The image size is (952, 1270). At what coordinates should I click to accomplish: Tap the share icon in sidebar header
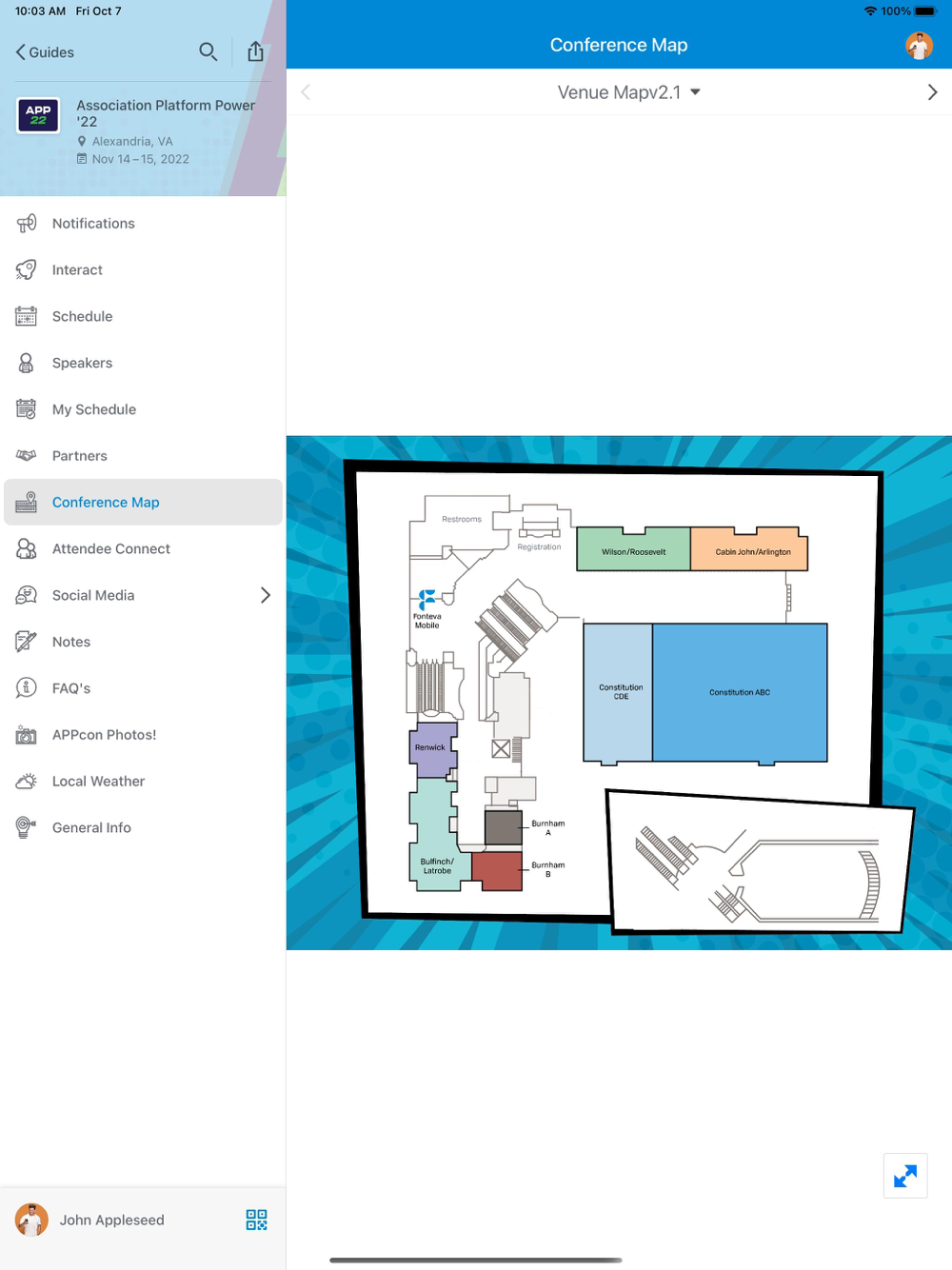(255, 51)
